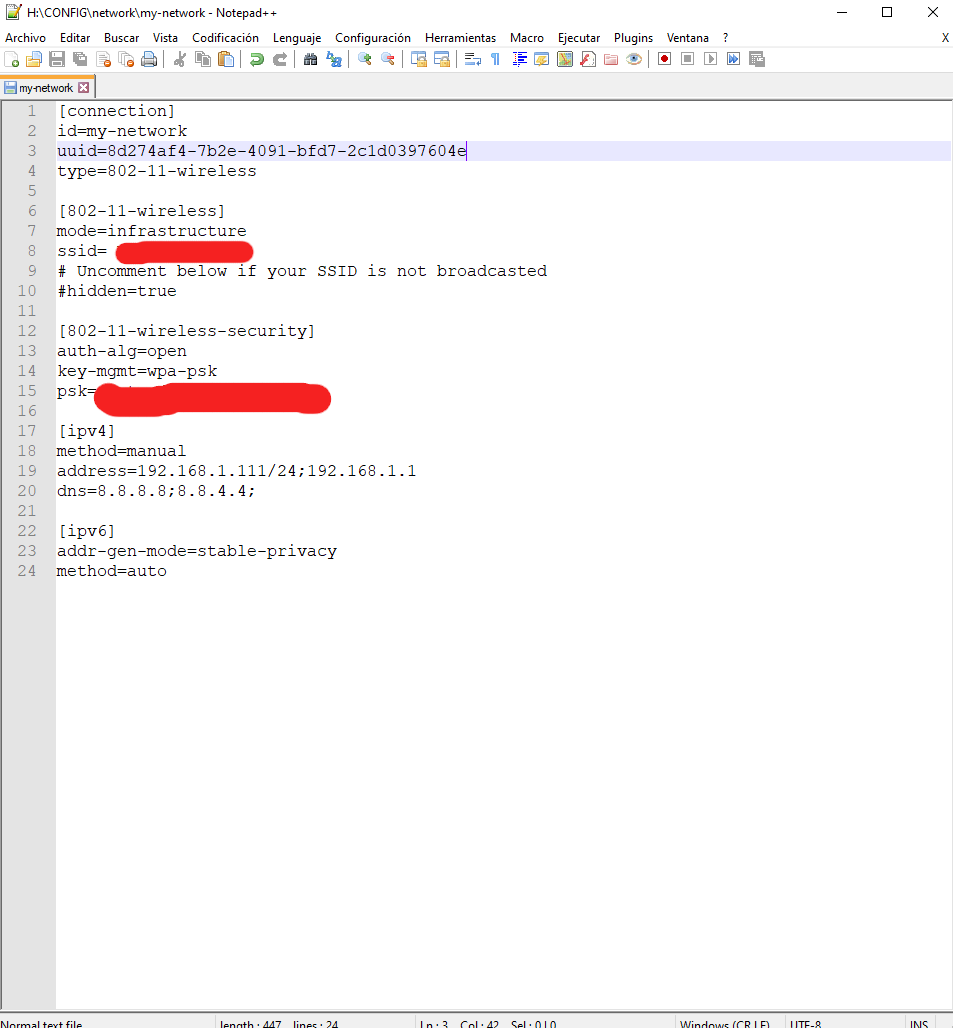Toggle show all characters pilcrow icon

[x=496, y=60]
